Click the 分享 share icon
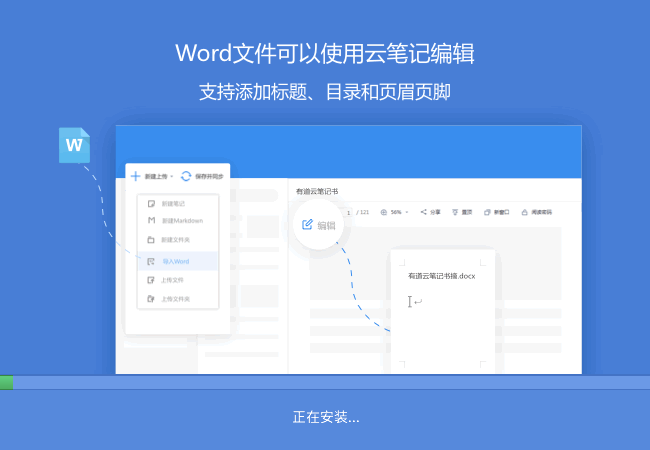Viewport: 650px width, 450px height. [x=425, y=212]
